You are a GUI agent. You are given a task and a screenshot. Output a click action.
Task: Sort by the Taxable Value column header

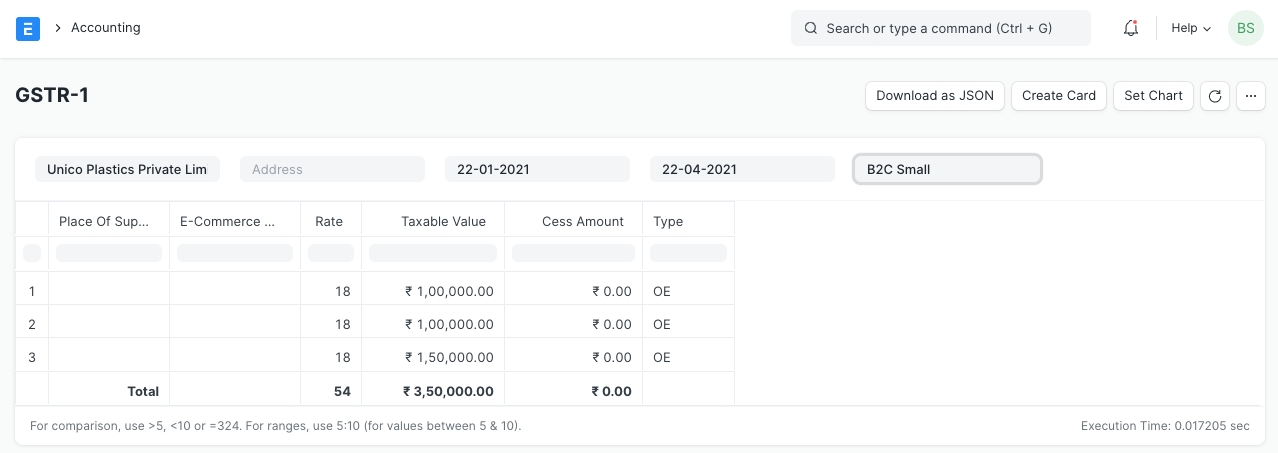tap(443, 221)
